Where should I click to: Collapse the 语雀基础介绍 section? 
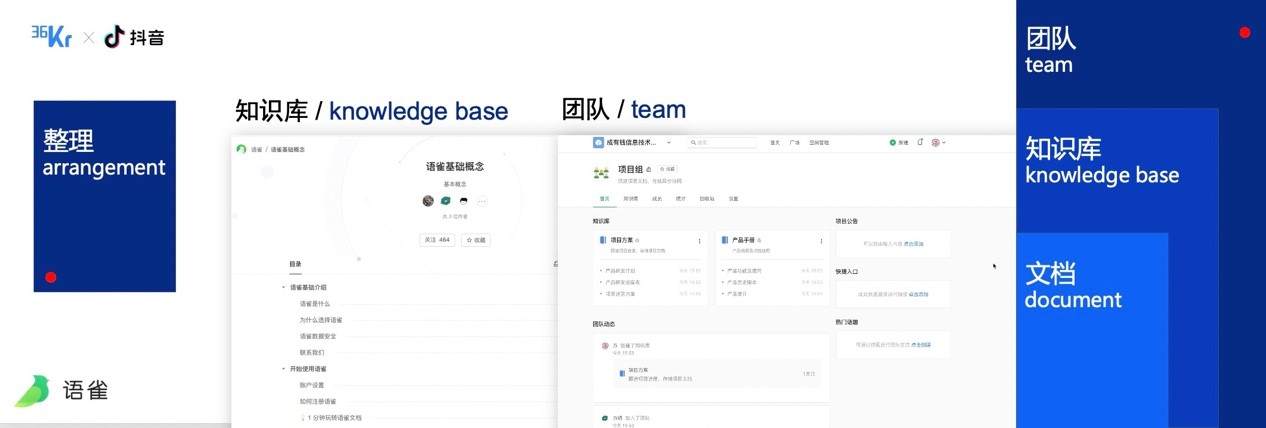pyautogui.click(x=284, y=287)
